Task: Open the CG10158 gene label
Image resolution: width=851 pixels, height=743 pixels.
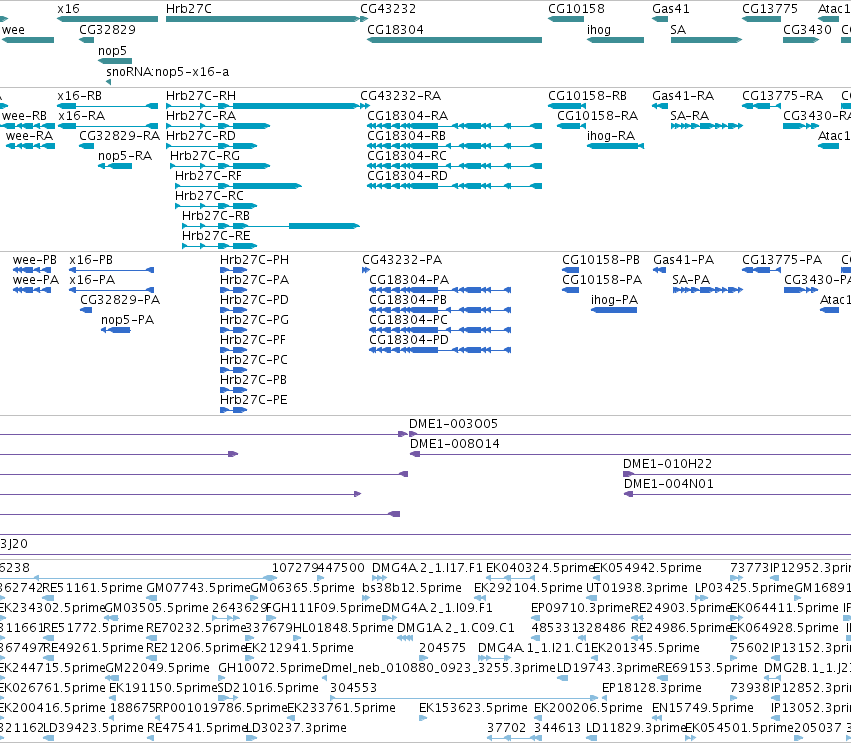Action: (576, 9)
